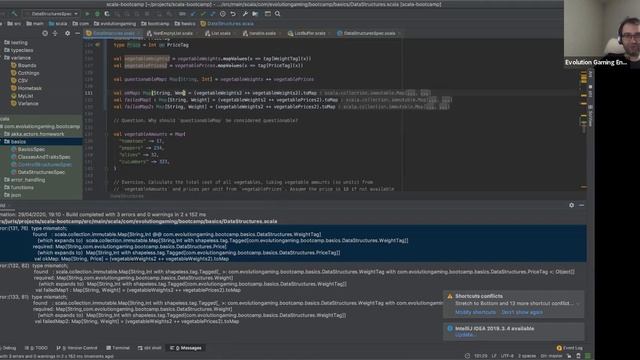This screenshot has height=360, width=640.
Task: Open the Variance file in project tree
Action: [x=25, y=104]
